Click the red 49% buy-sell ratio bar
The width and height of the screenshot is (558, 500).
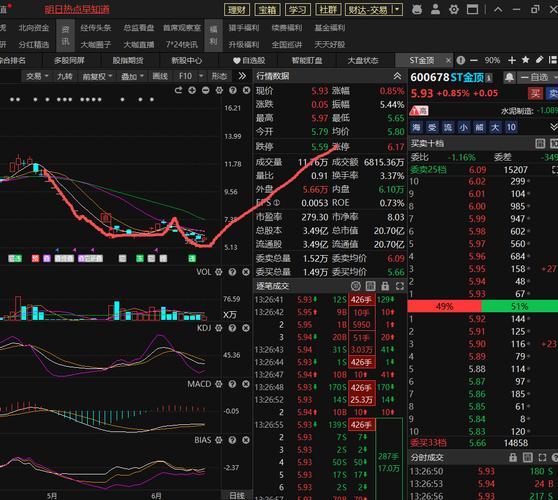(x=444, y=306)
